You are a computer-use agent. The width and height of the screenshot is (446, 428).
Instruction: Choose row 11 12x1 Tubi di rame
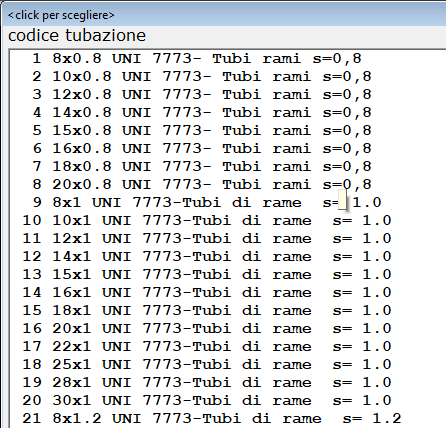coord(228,238)
